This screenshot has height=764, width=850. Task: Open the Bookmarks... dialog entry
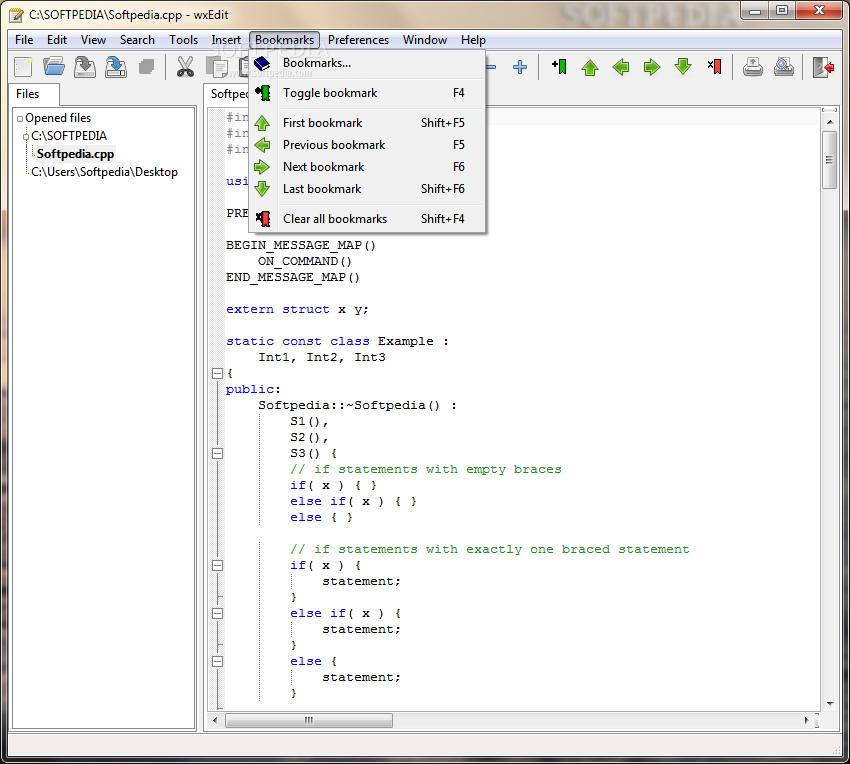click(316, 63)
